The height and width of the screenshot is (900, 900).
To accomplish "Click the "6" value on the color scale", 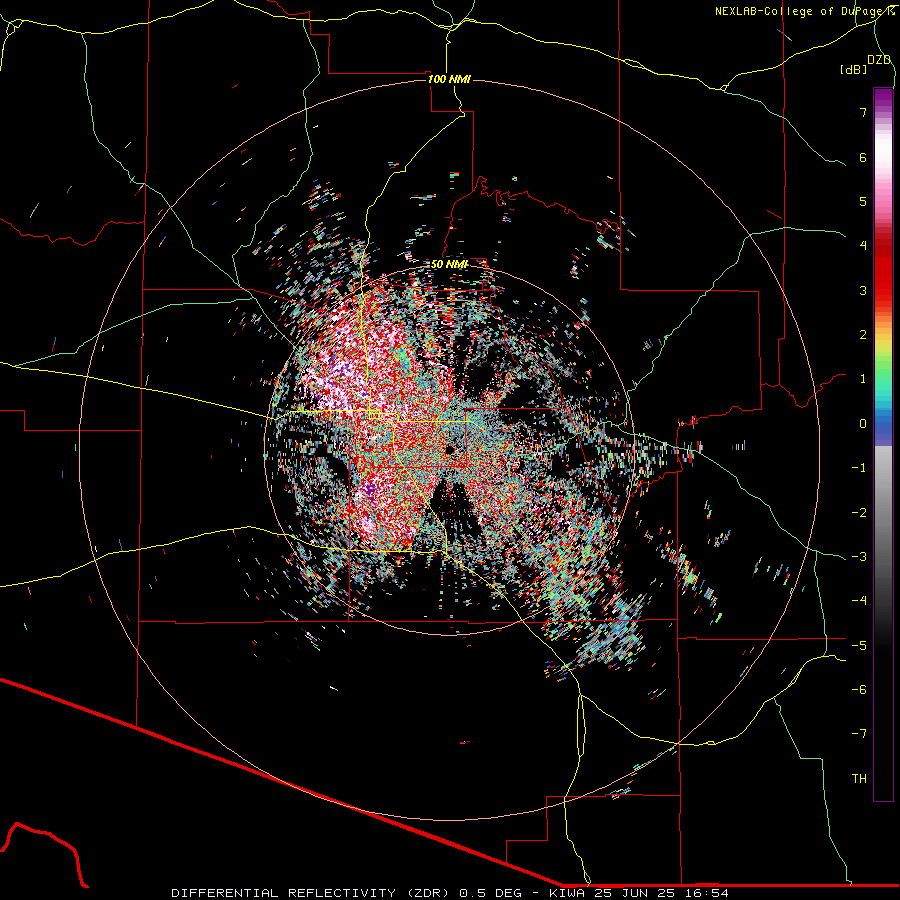I will (x=863, y=157).
